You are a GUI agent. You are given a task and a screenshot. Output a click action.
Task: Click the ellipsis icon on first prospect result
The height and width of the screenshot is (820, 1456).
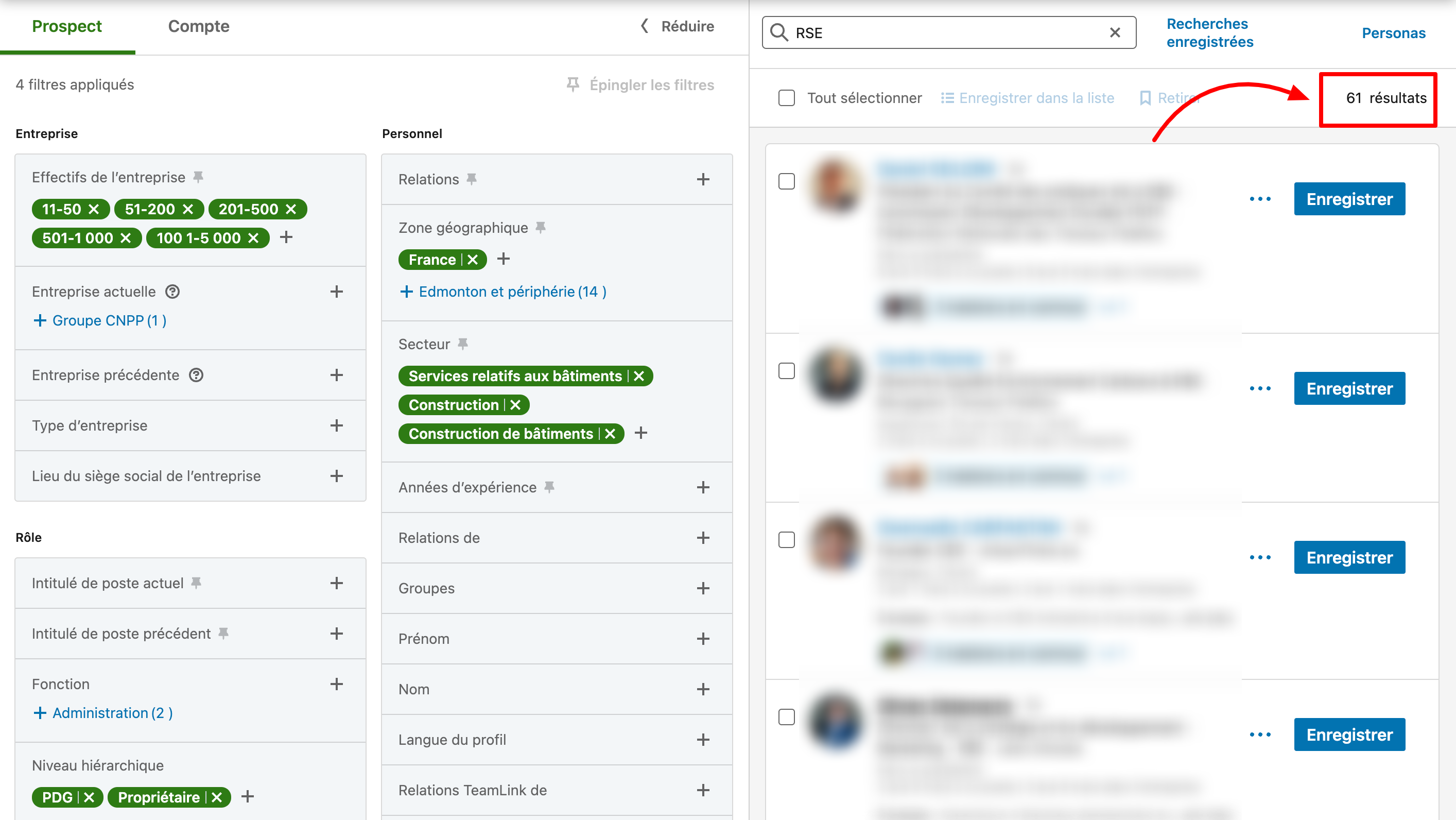[1260, 198]
